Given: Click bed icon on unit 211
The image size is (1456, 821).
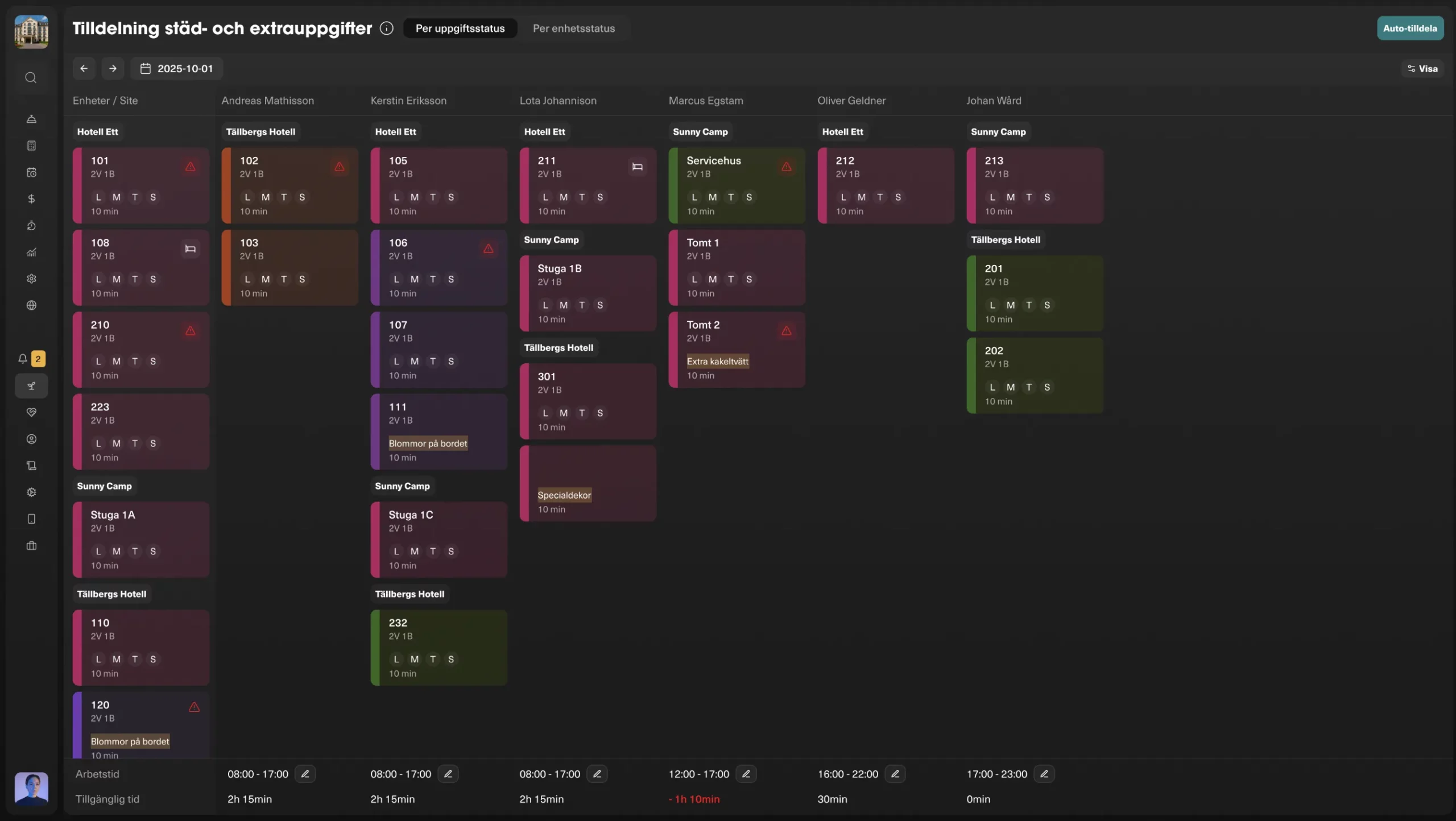Looking at the screenshot, I should coord(637,167).
